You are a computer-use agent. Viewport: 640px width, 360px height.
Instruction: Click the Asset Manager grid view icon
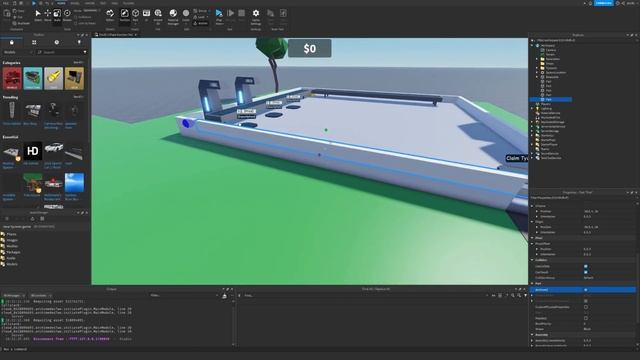pyautogui.click(x=42, y=219)
